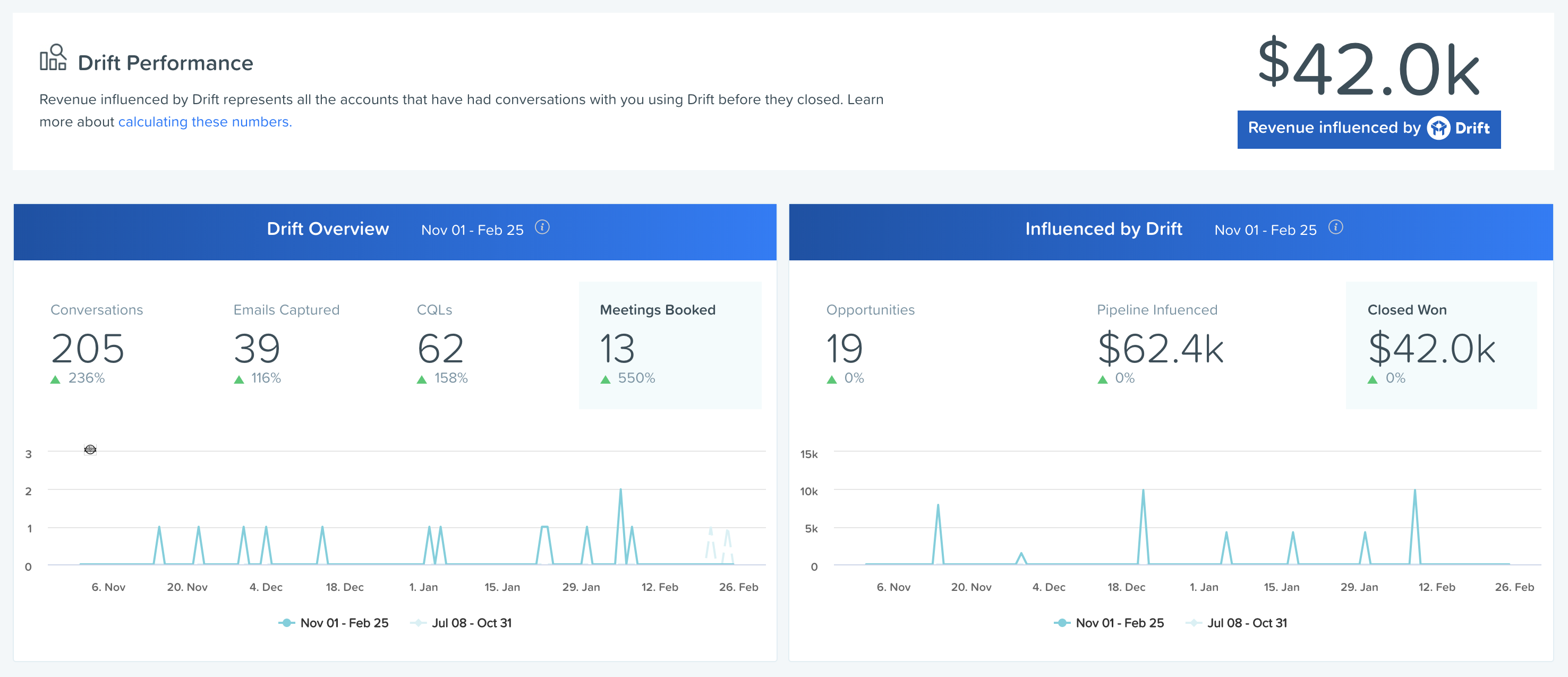Click the Opportunities 0% up arrow

(x=831, y=379)
